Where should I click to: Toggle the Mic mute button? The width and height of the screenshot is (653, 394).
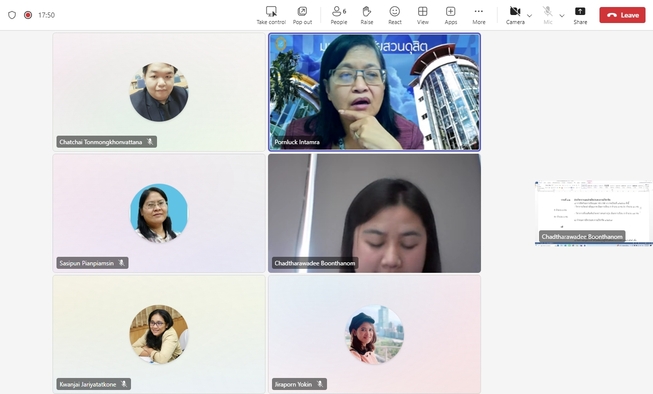[x=548, y=15]
